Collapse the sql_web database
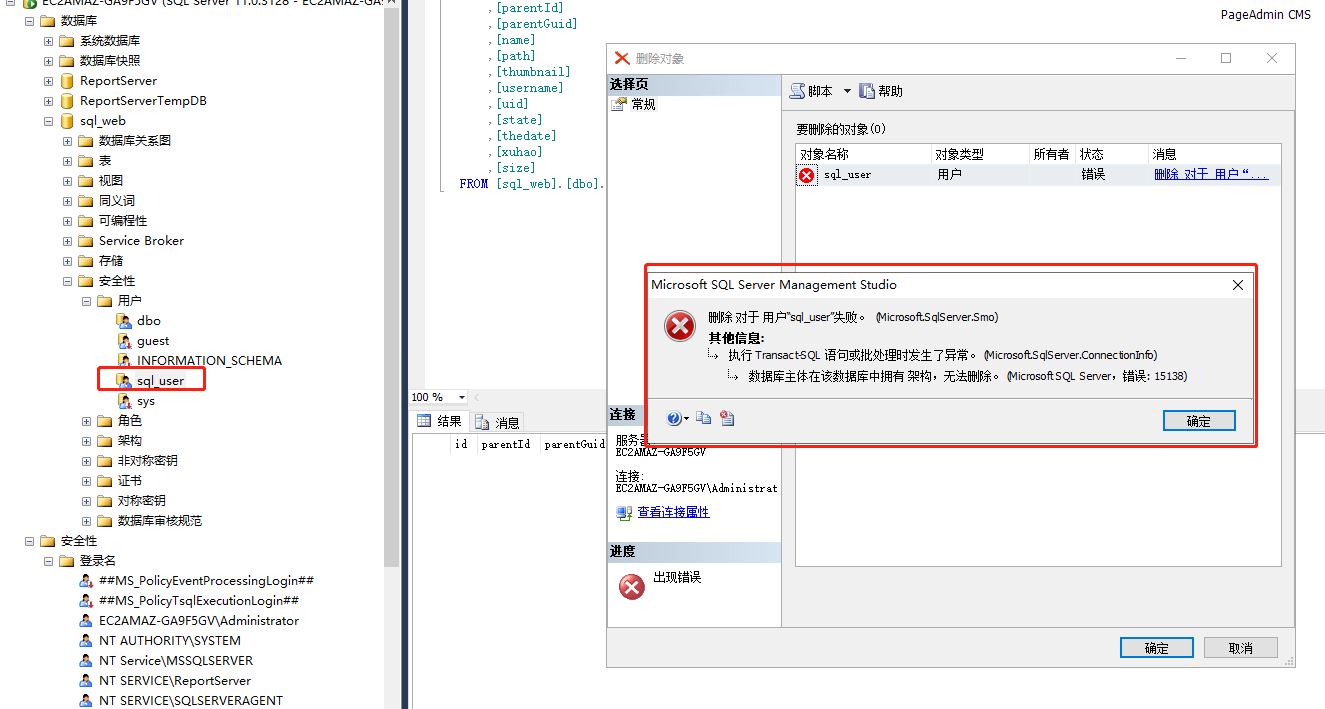 pos(48,121)
